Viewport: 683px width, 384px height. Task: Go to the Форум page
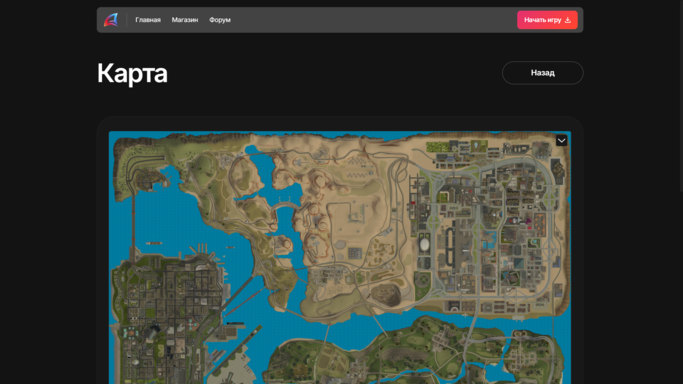tap(220, 20)
